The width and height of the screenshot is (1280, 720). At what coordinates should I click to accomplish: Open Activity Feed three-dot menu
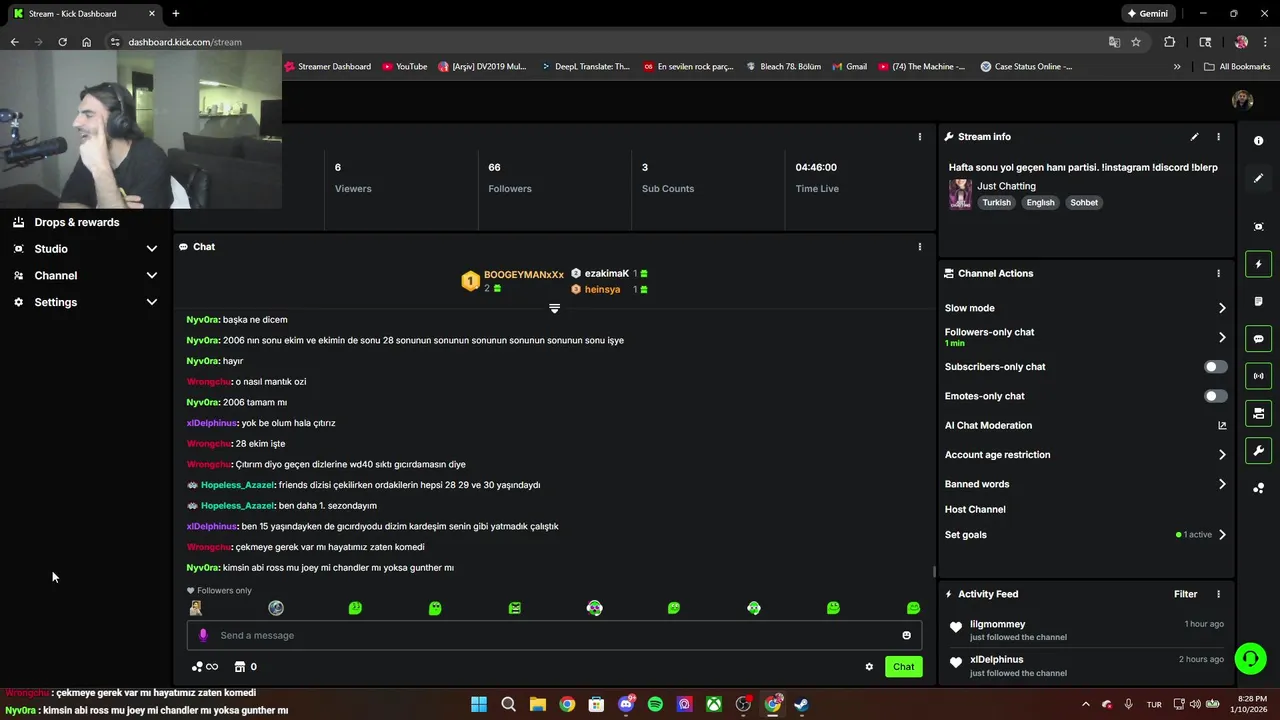tap(1218, 594)
